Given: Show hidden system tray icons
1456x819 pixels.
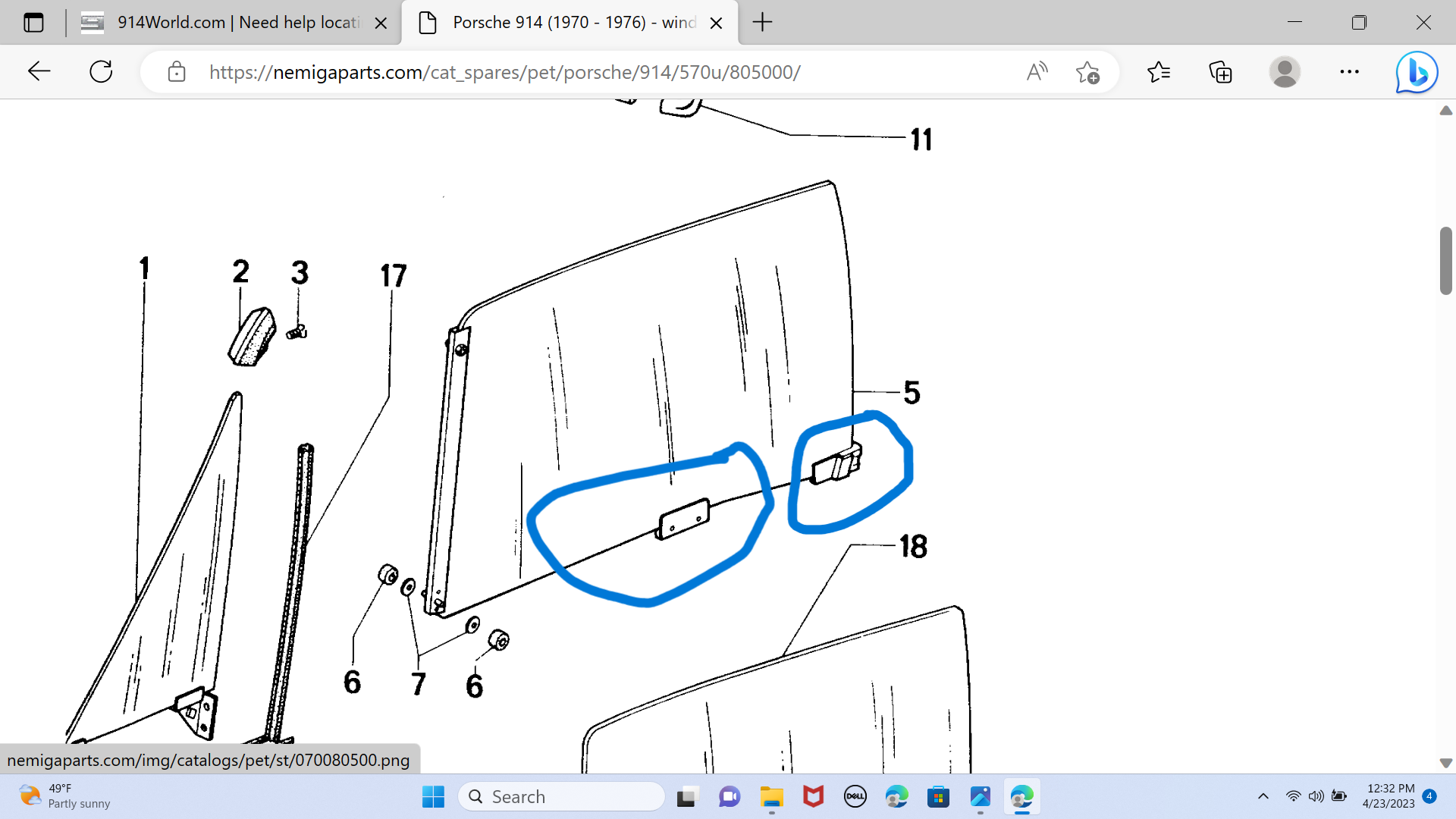Looking at the screenshot, I should pos(1263,796).
